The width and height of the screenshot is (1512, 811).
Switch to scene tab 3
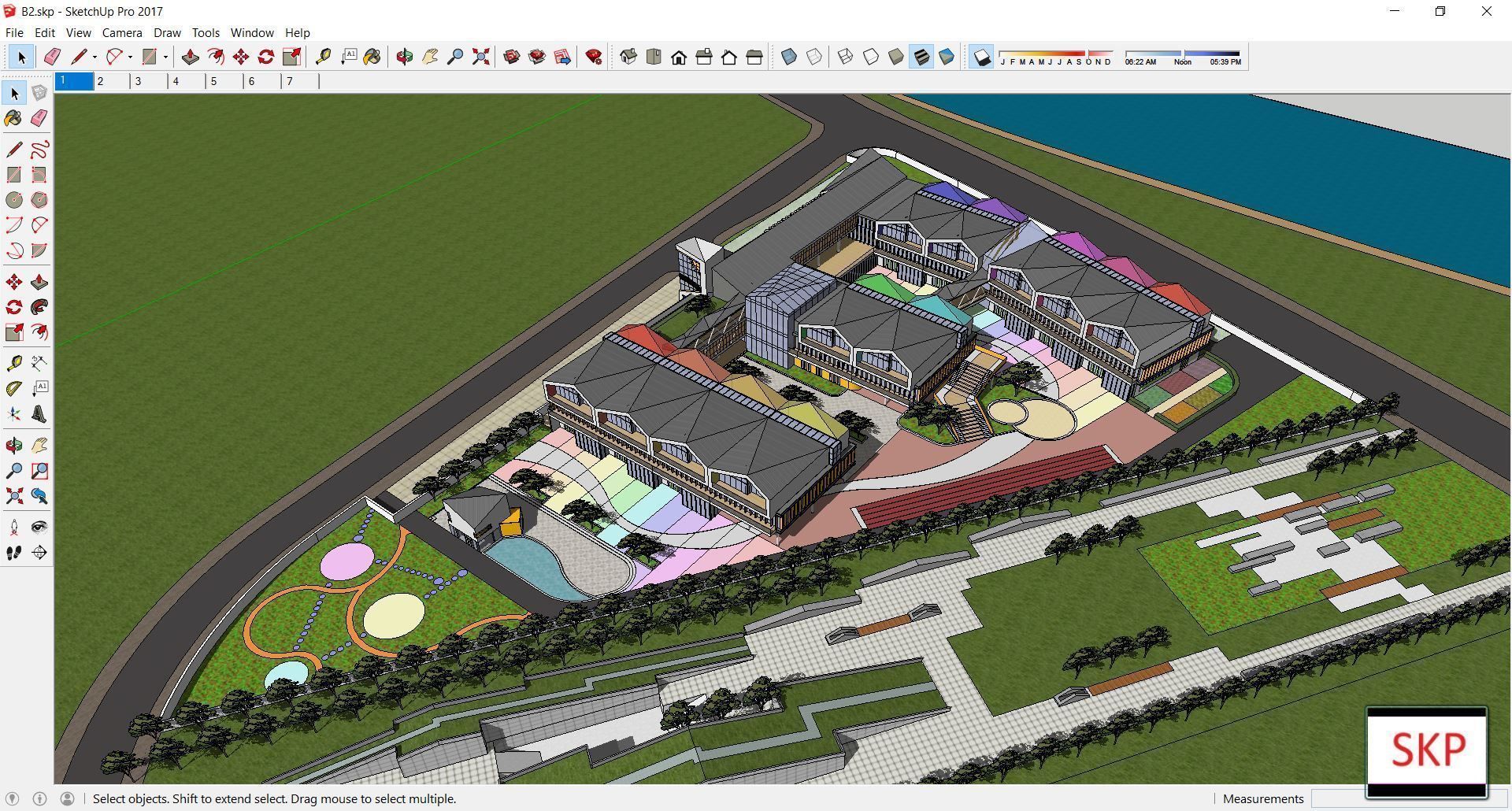pos(150,81)
